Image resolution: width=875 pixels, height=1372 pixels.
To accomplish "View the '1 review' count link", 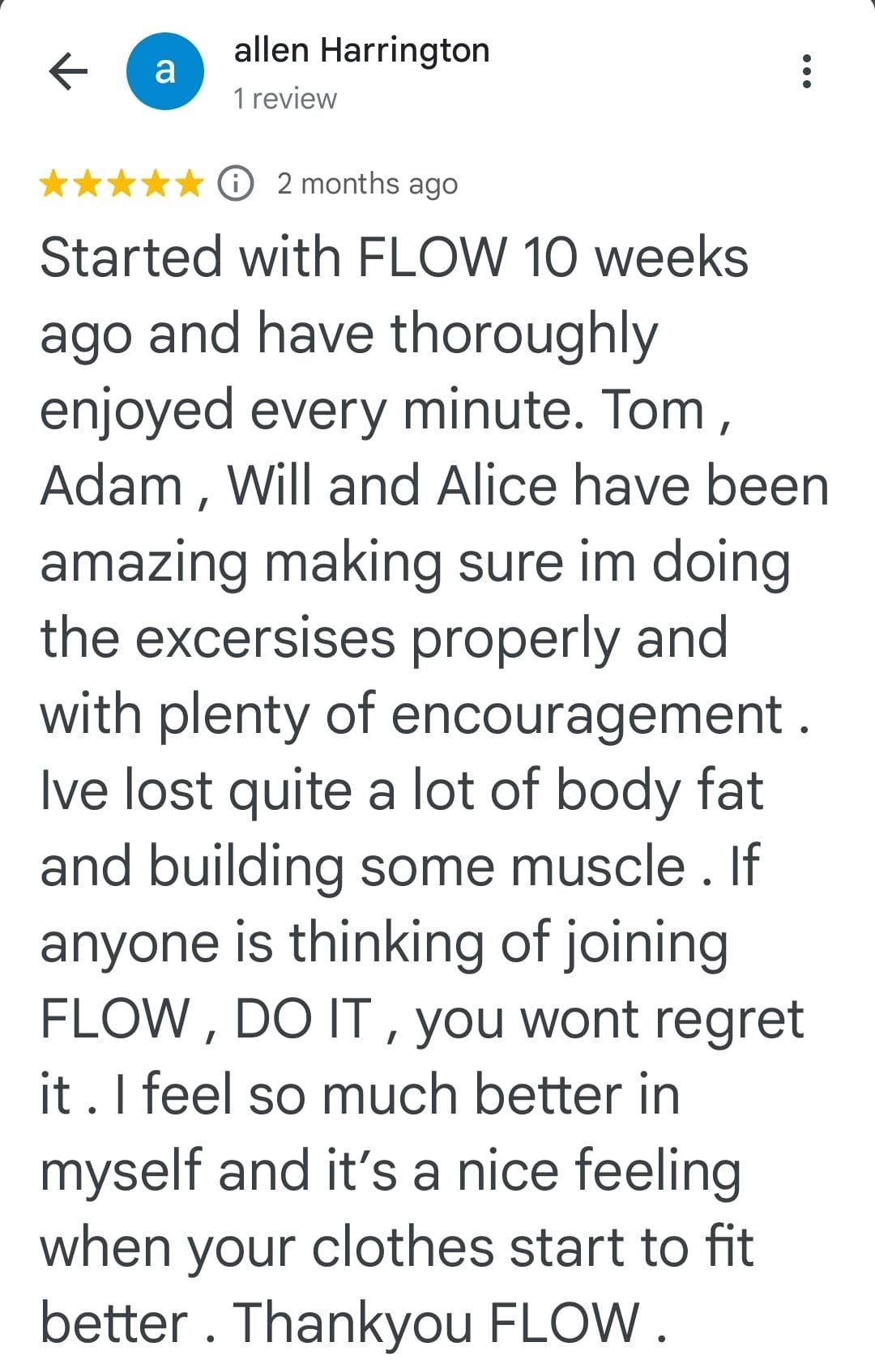I will pos(284,99).
